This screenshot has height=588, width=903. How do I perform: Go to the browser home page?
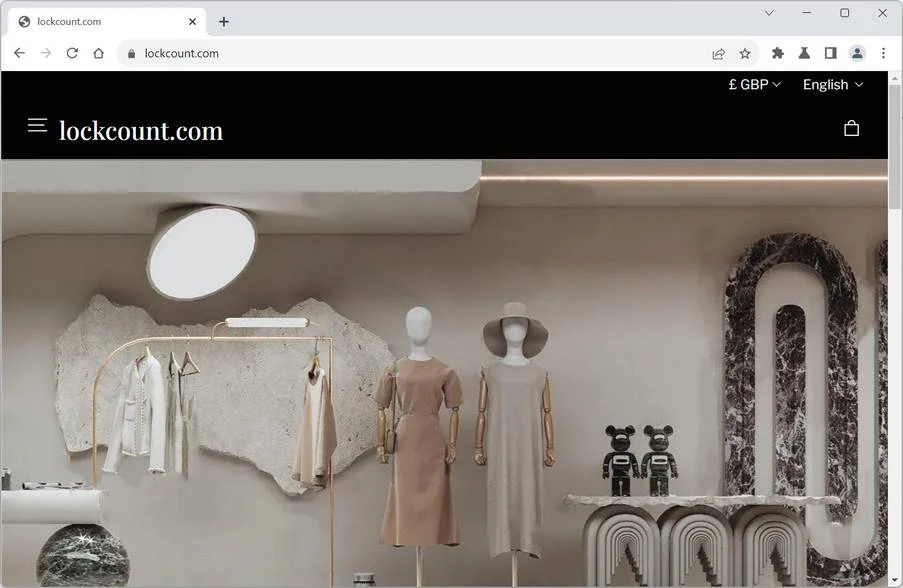click(98, 53)
